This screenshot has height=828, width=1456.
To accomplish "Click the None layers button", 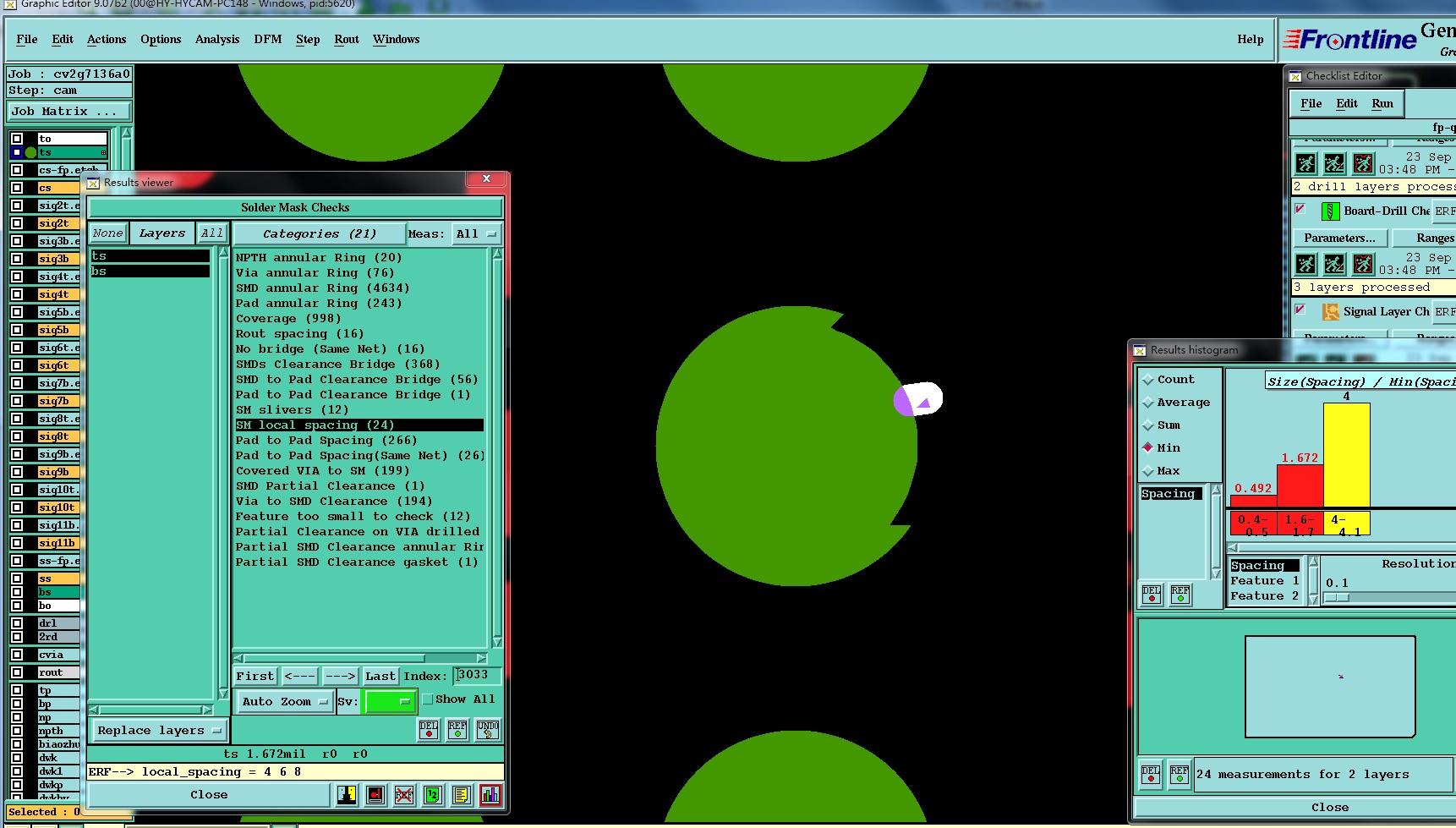I will [x=108, y=233].
